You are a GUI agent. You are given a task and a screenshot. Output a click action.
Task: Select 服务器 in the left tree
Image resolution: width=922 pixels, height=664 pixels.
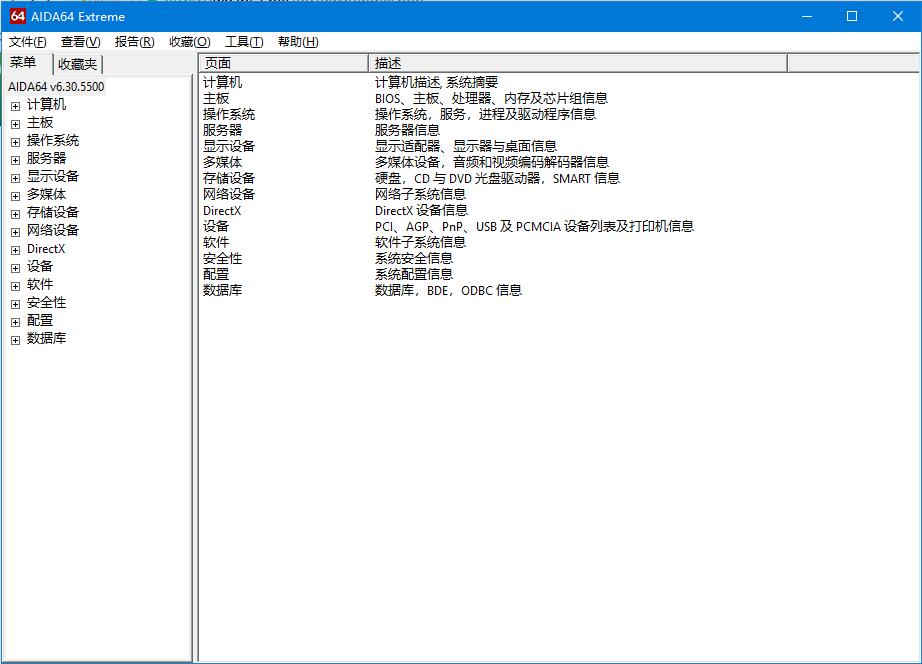pos(46,158)
